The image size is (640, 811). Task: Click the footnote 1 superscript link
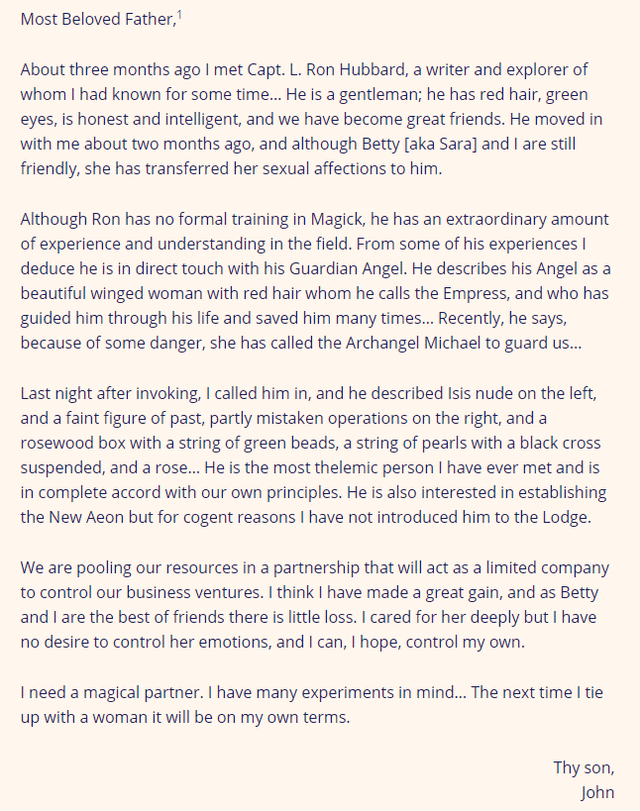(179, 15)
